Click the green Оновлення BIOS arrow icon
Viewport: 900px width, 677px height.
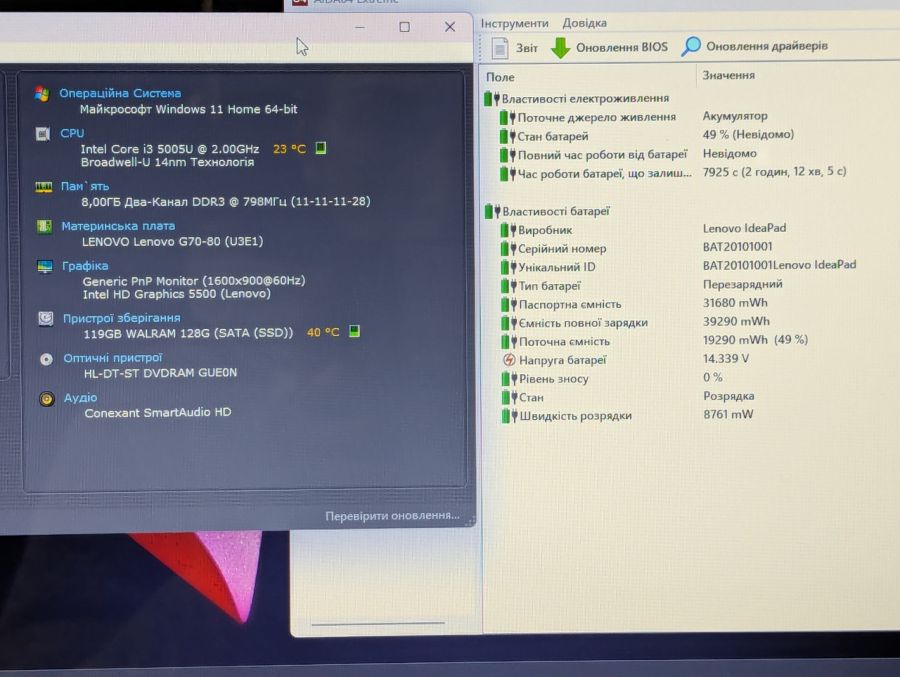560,48
